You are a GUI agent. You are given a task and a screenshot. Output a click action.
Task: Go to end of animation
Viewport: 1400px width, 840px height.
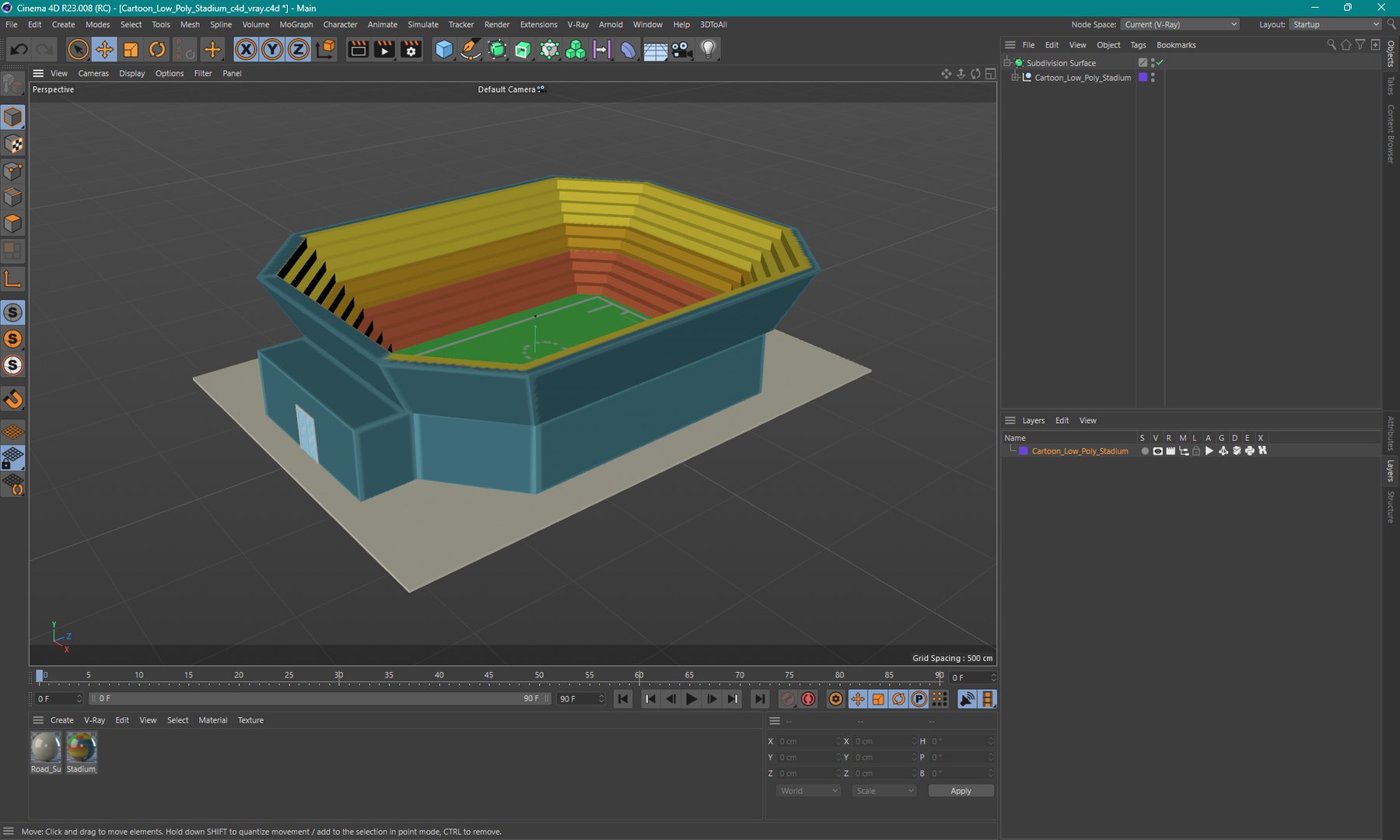pyautogui.click(x=760, y=699)
